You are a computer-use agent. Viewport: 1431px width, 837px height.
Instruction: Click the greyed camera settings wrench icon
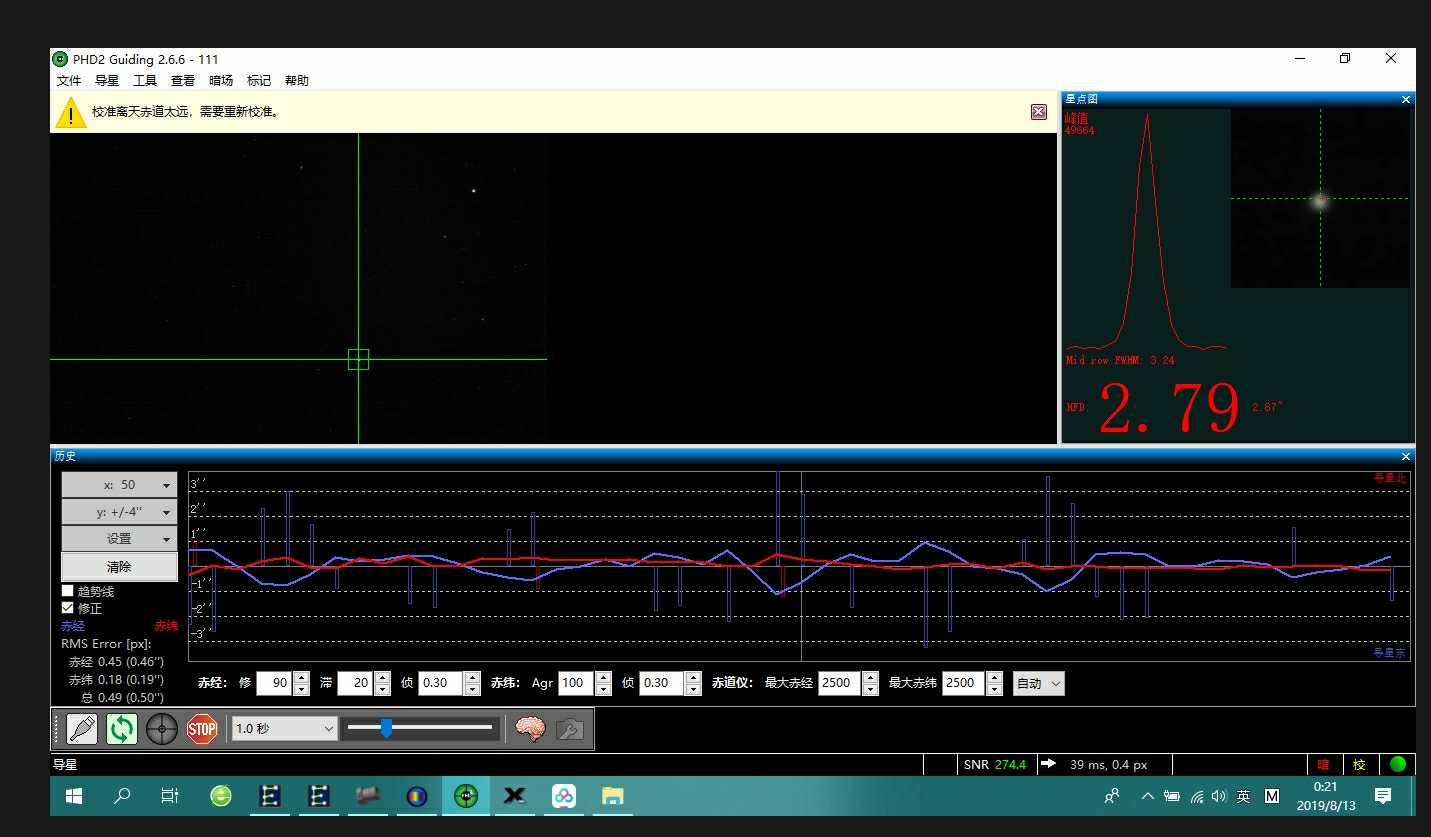(570, 729)
